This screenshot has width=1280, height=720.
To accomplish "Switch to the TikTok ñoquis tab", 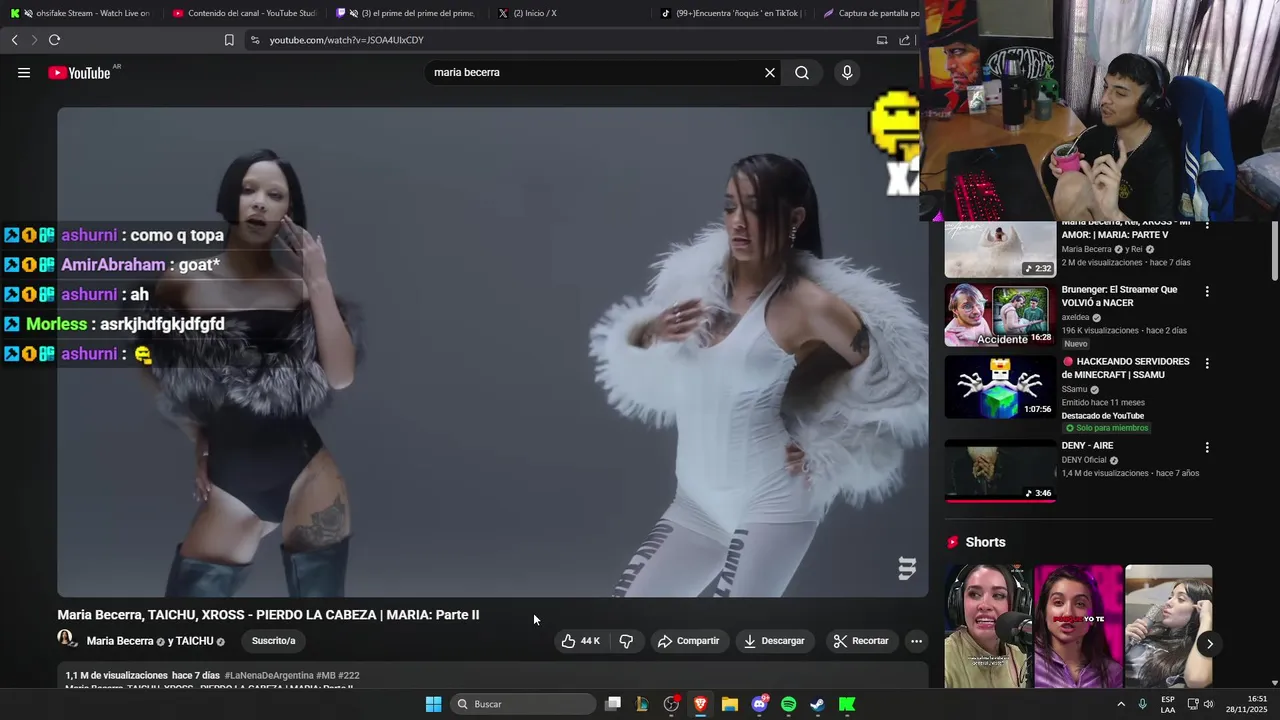I will click(x=732, y=13).
